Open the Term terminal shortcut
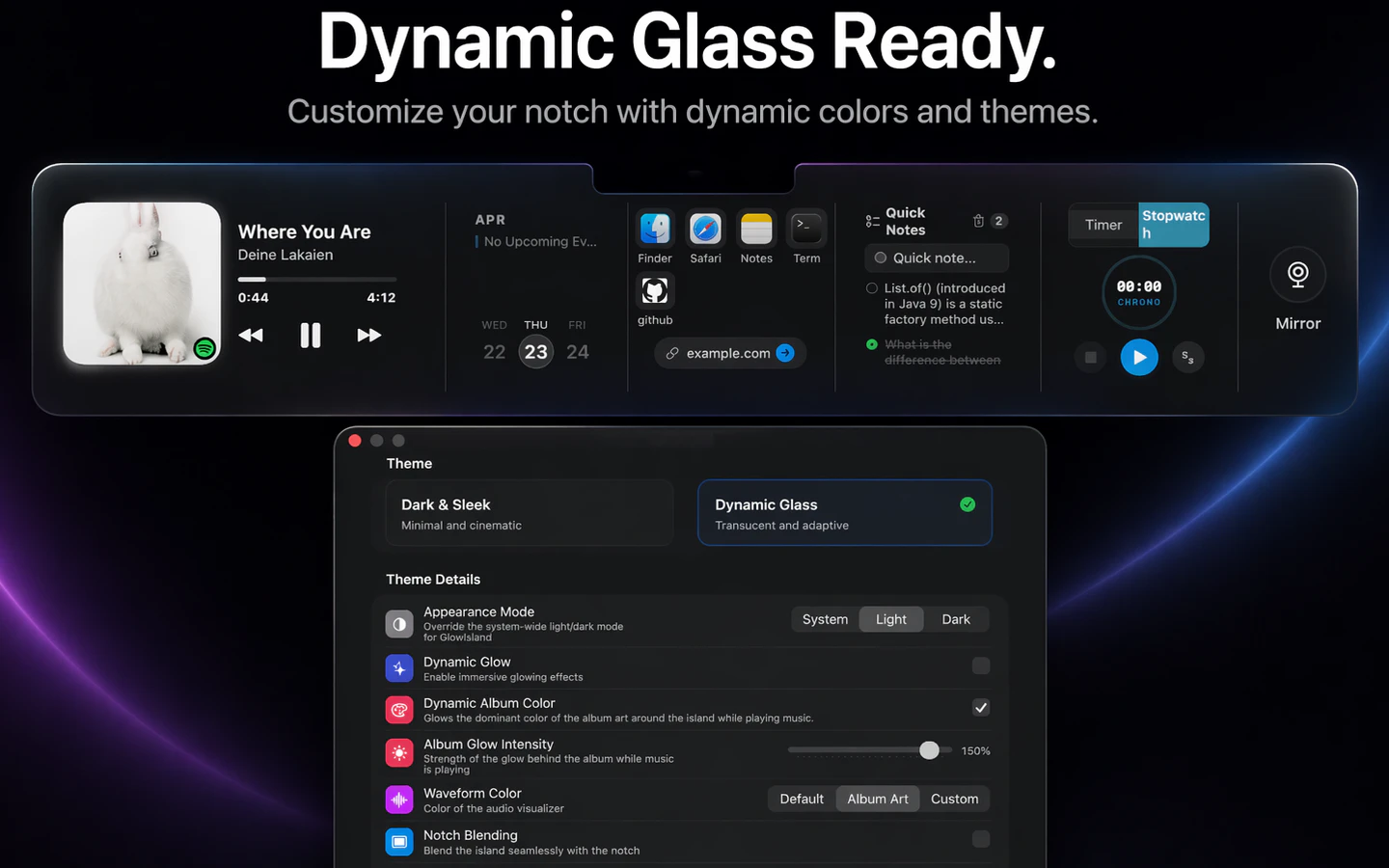Viewport: 1389px width, 868px height. tap(806, 230)
